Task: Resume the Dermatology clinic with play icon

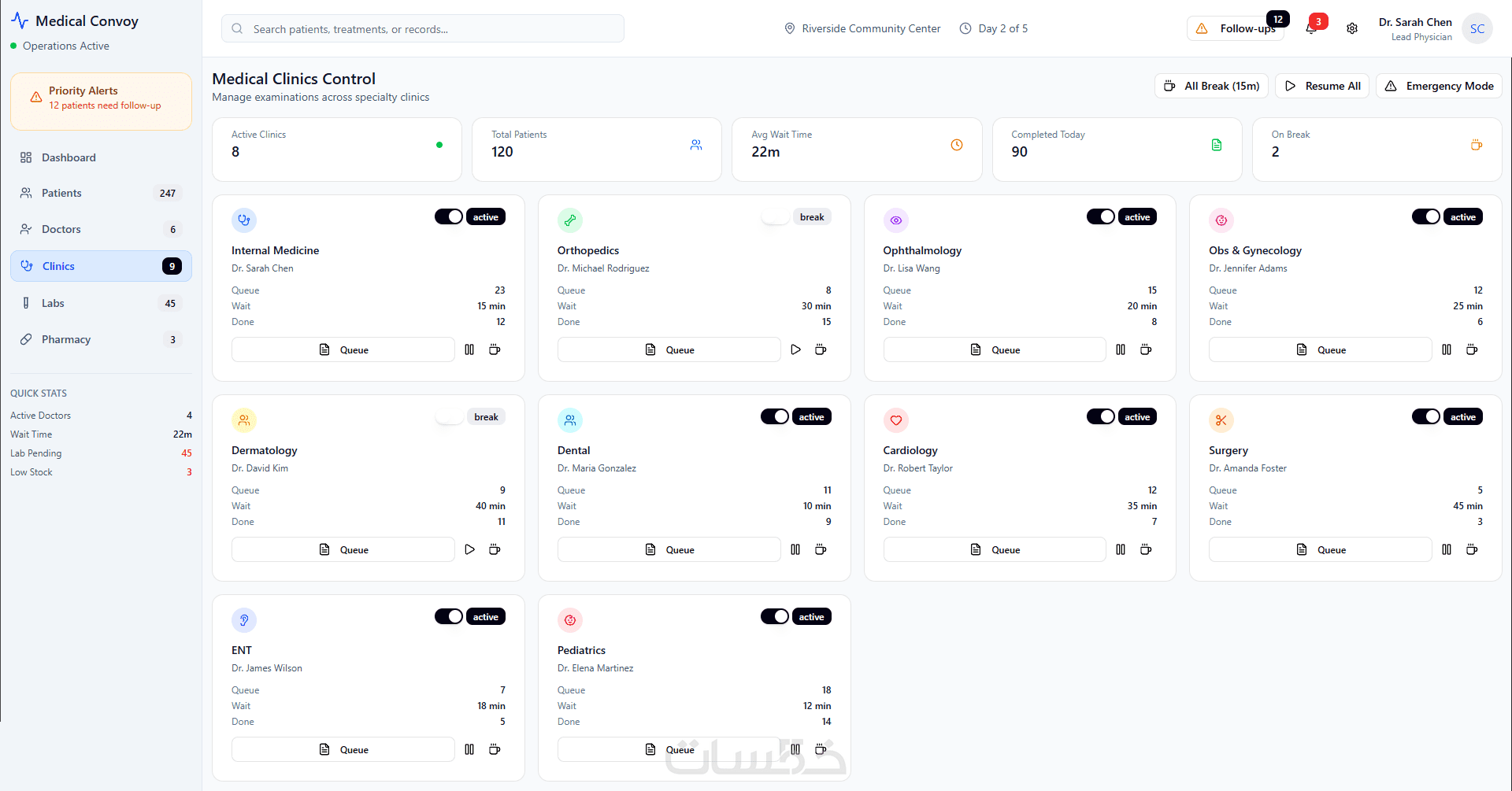Action: click(469, 549)
